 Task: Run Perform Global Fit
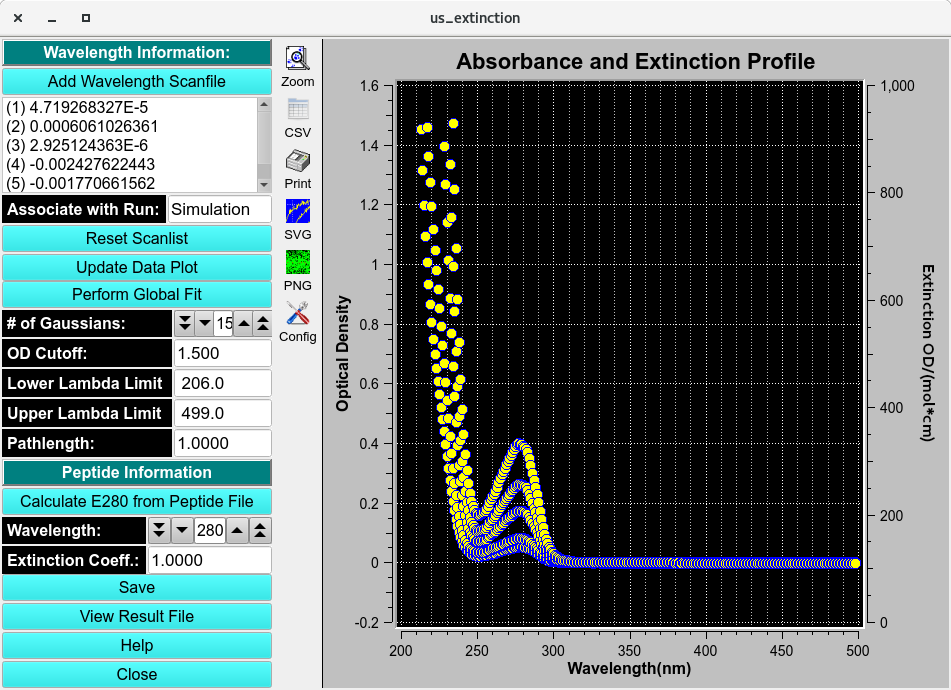137,295
